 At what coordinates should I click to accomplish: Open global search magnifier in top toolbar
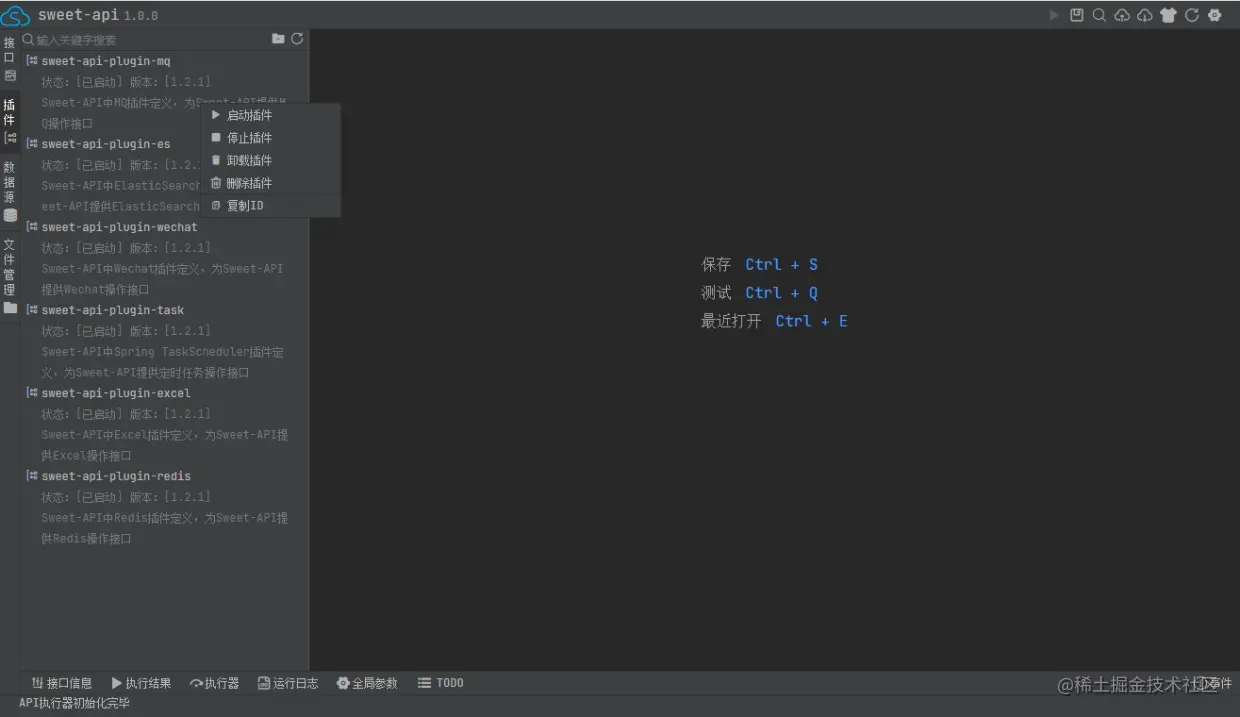click(1099, 15)
